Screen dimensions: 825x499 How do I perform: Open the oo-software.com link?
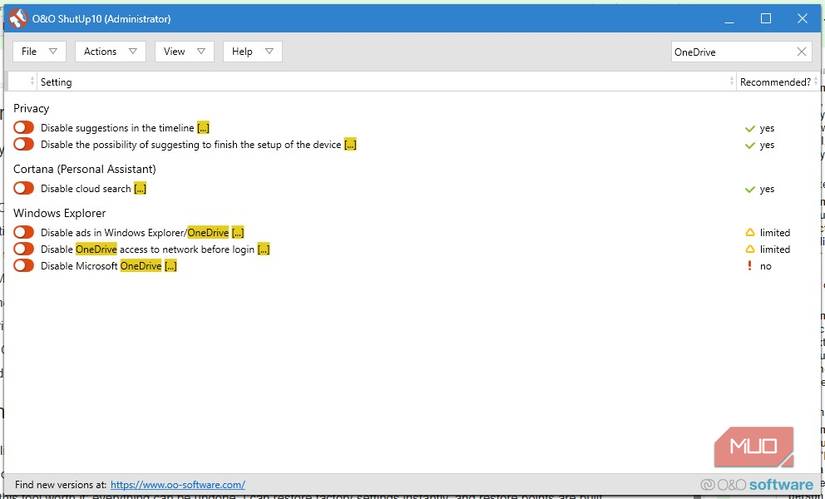tap(178, 485)
